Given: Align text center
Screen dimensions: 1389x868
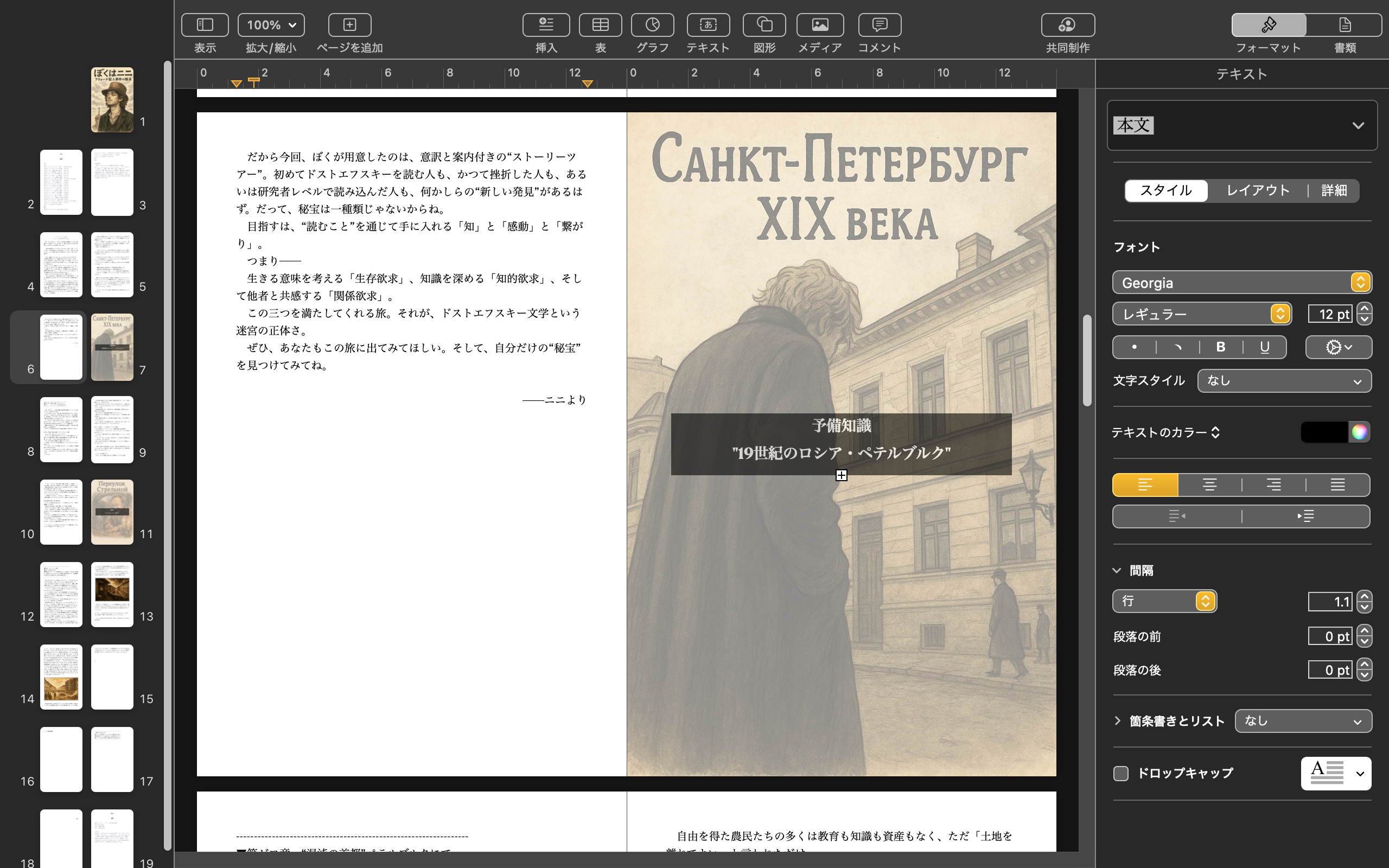Looking at the screenshot, I should pos(1209,485).
